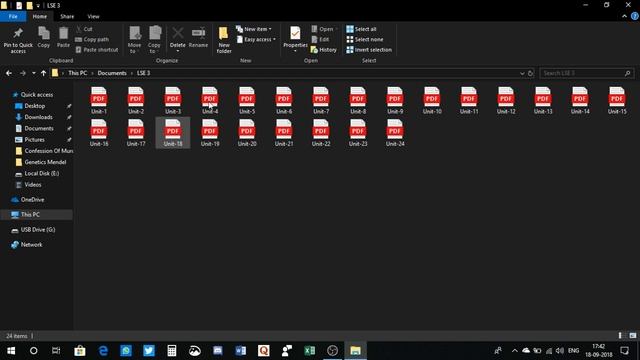The image size is (640, 360).
Task: Click the Paste ribbon button
Action: coord(63,38)
